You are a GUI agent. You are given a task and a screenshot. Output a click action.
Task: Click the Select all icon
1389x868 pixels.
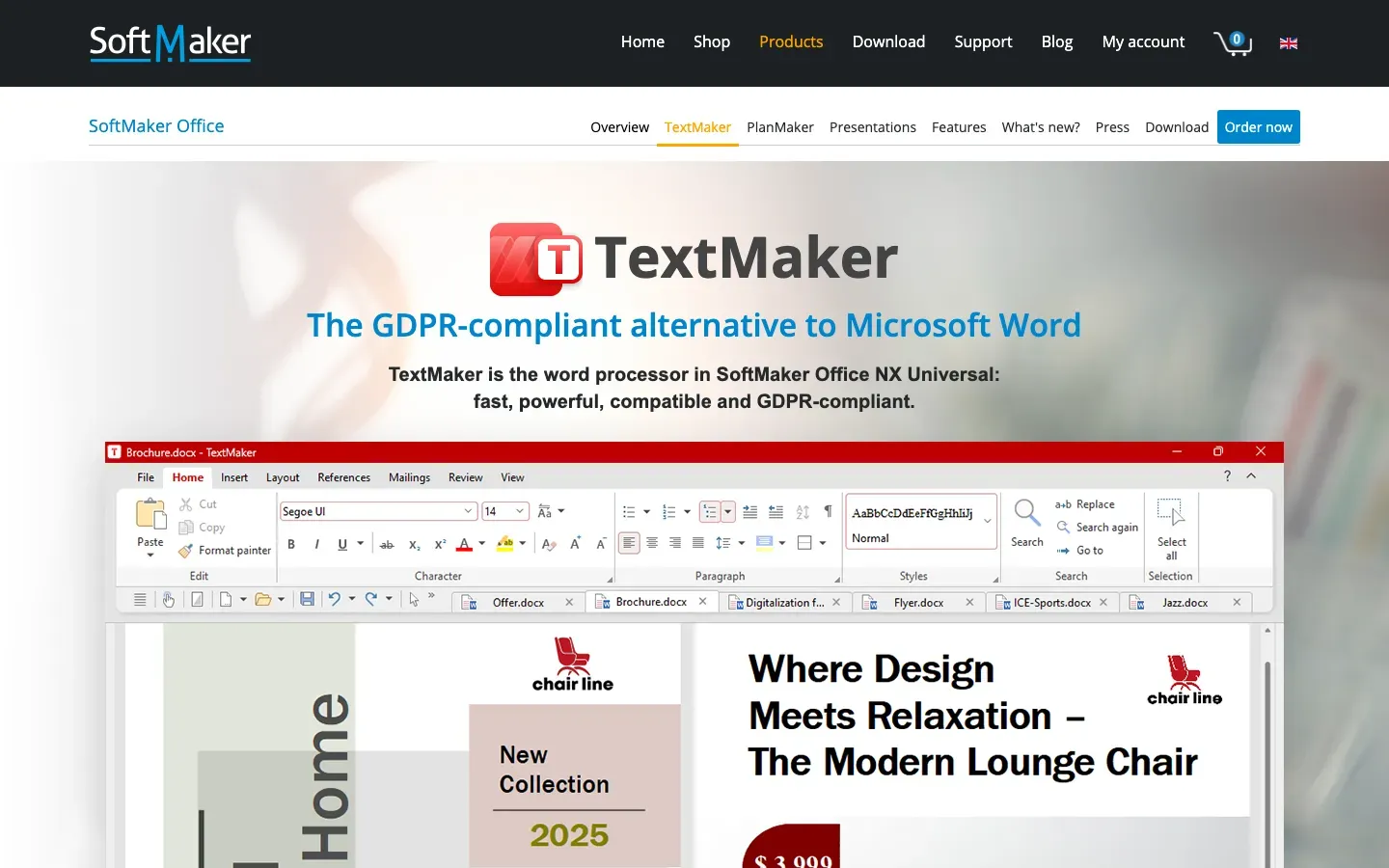tap(1171, 513)
